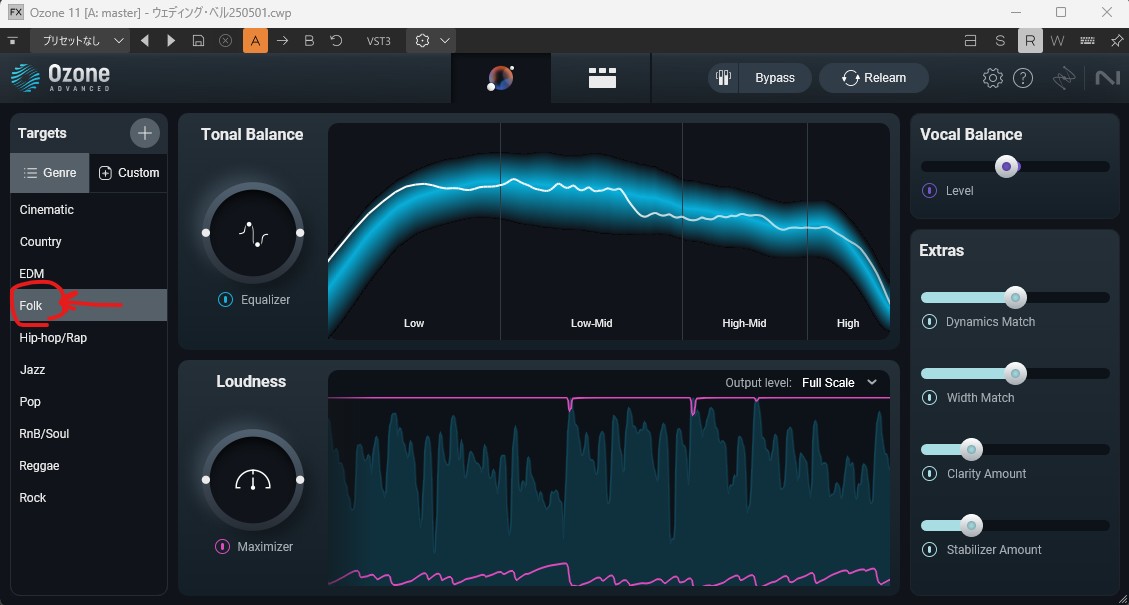Toggle the S button in host toolbar
This screenshot has height=605, width=1129.
click(1000, 41)
